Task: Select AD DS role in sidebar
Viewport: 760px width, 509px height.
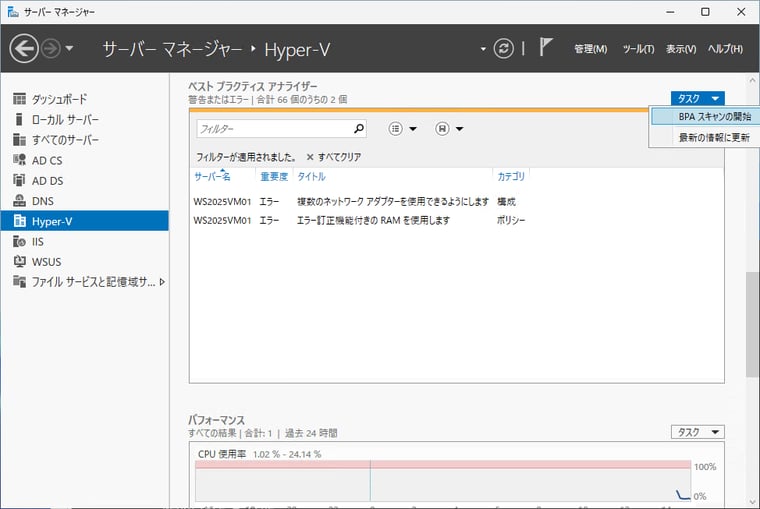Action: click(x=85, y=181)
